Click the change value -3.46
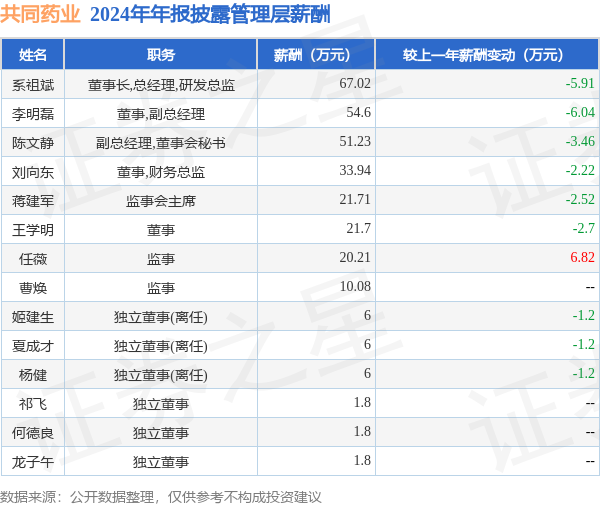Screen dimensions: 600x506 pos(580,142)
